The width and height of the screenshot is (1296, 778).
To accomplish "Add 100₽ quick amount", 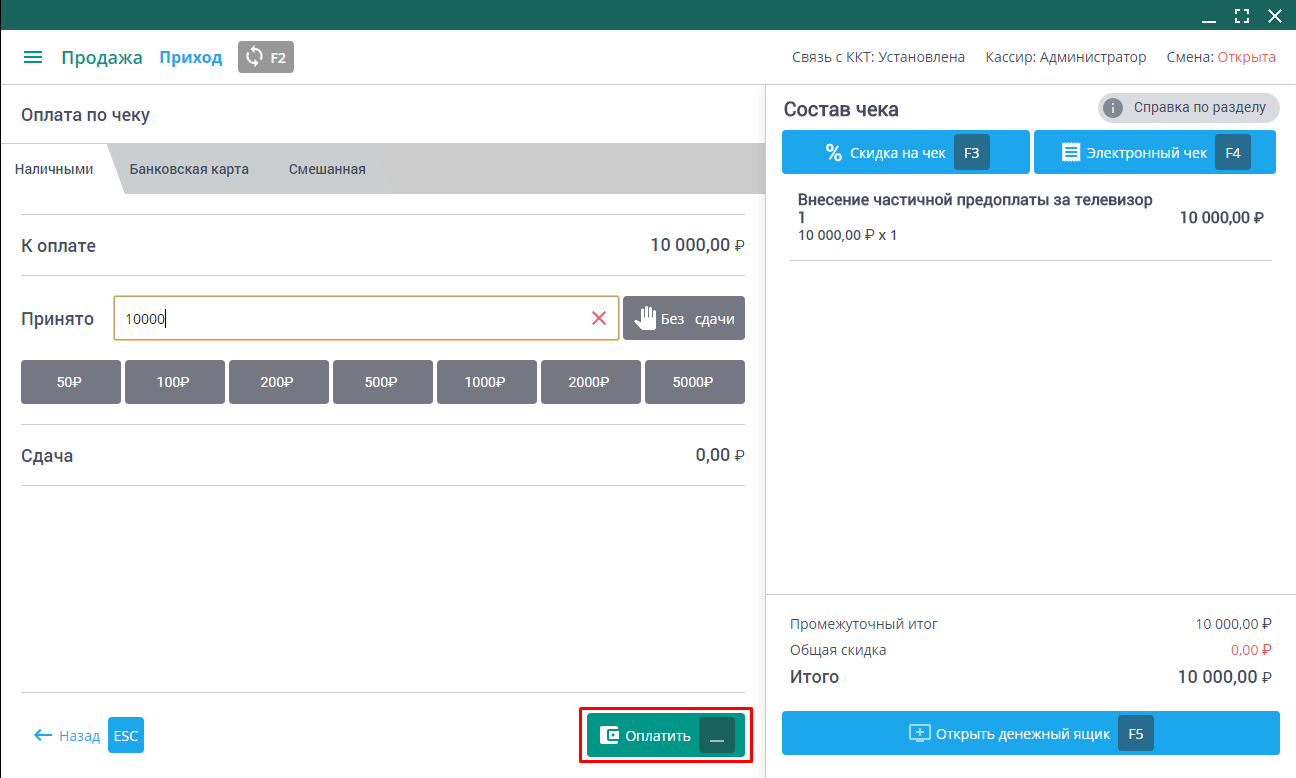I will (175, 382).
